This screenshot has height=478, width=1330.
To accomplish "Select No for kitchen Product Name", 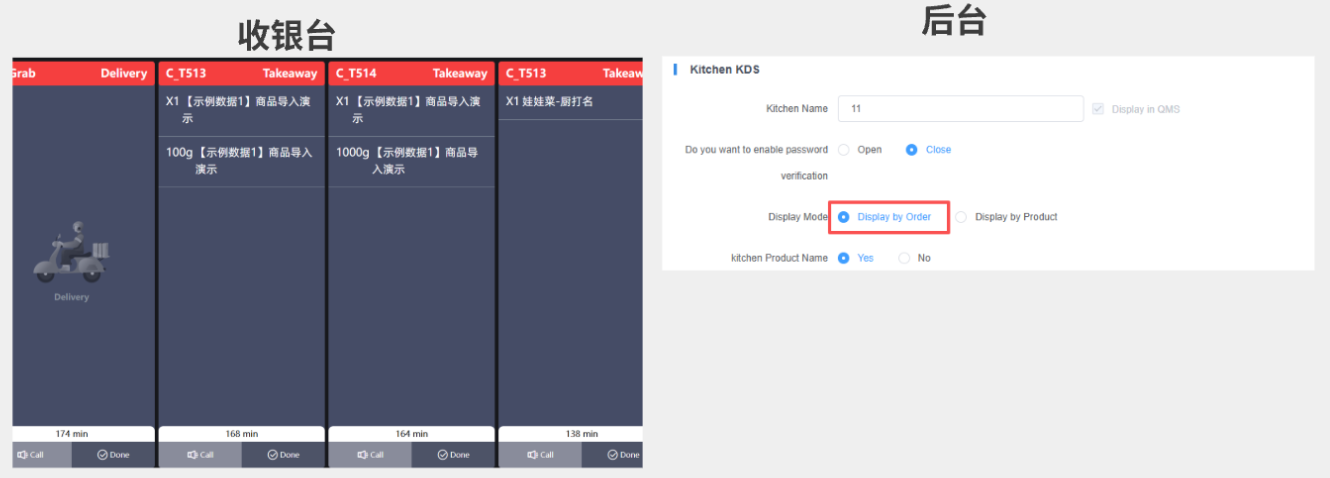I will (904, 258).
